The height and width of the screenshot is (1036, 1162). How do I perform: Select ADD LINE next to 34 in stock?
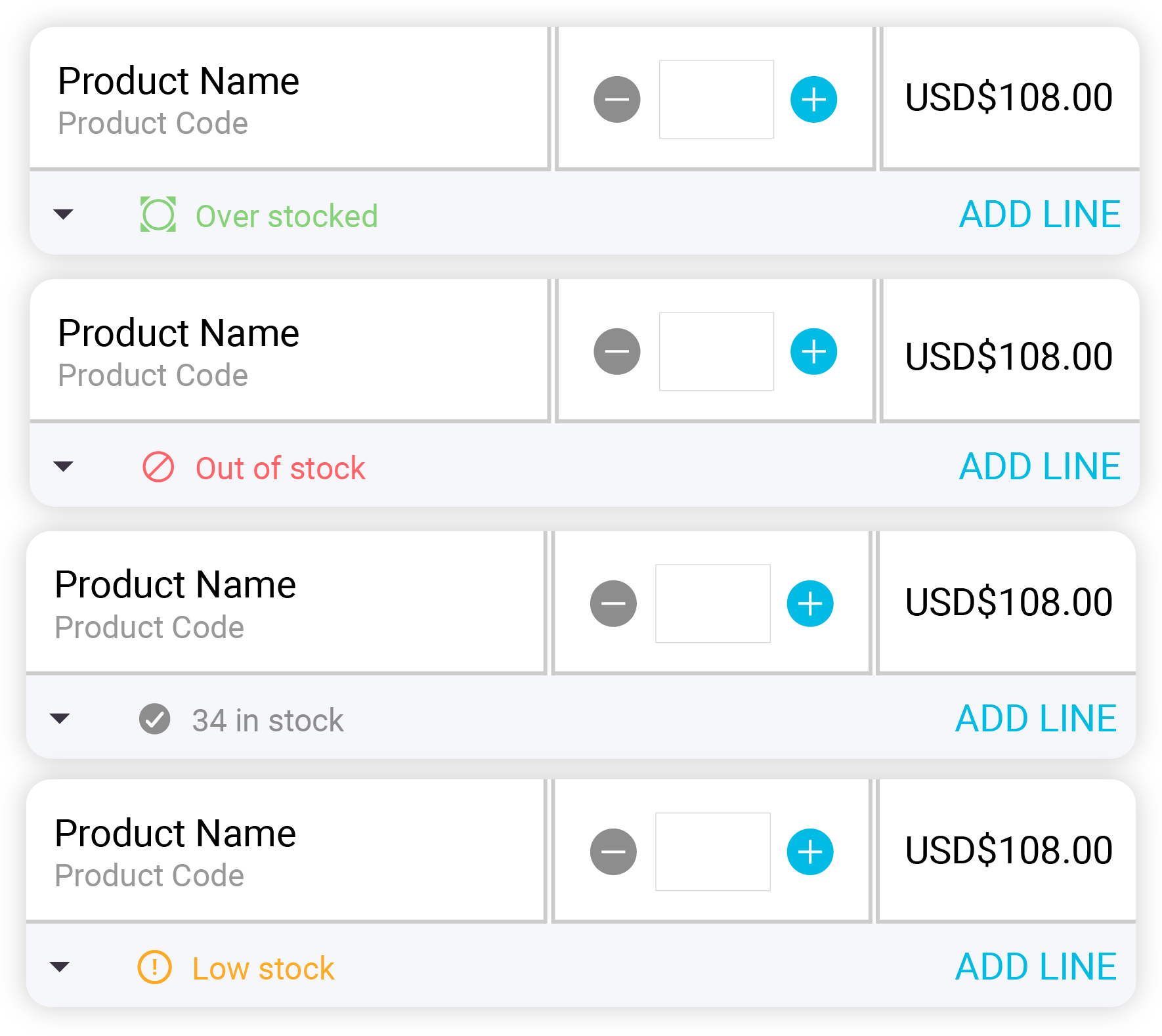(1036, 718)
